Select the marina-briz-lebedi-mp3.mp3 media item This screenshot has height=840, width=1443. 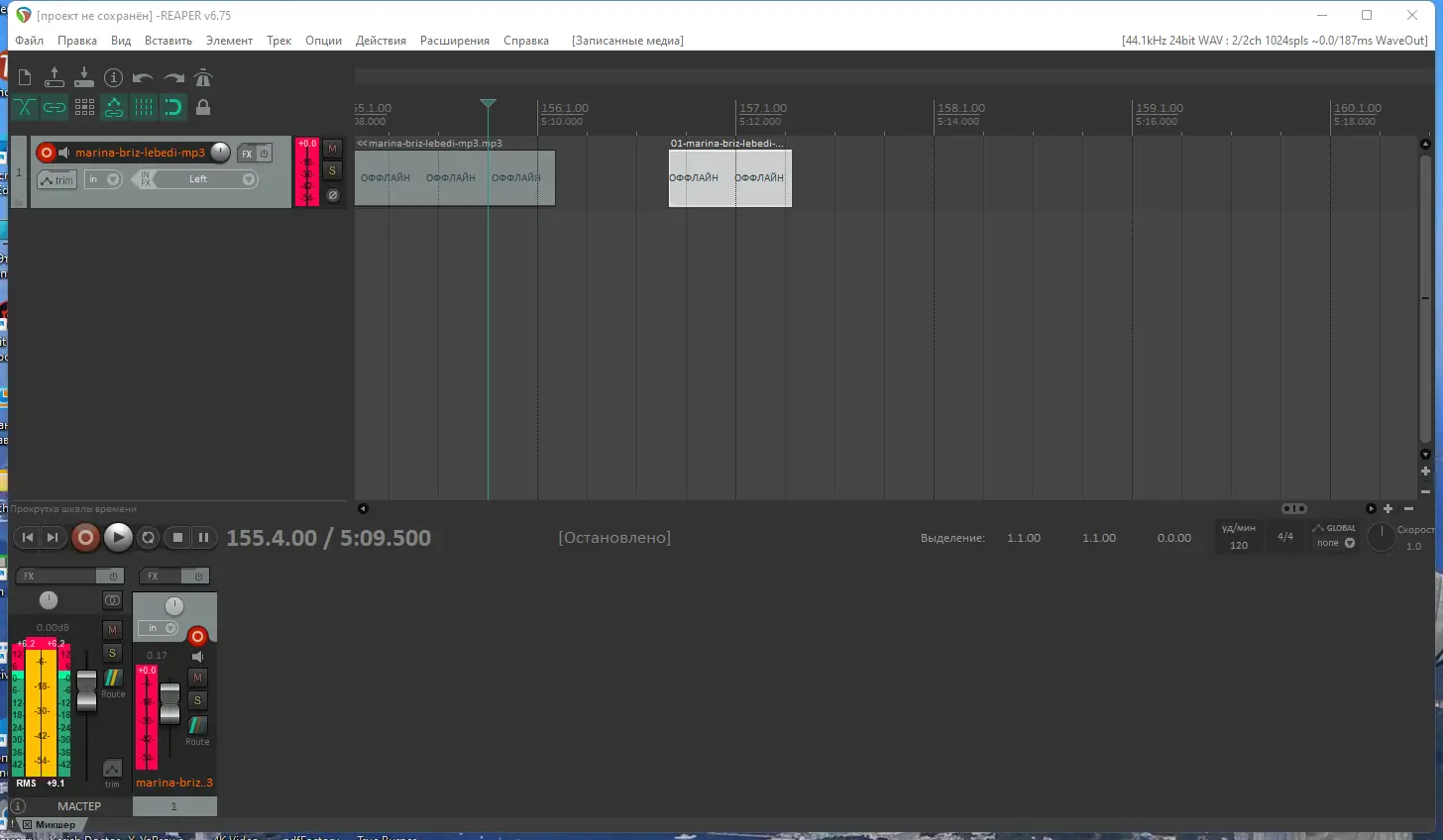tap(455, 178)
